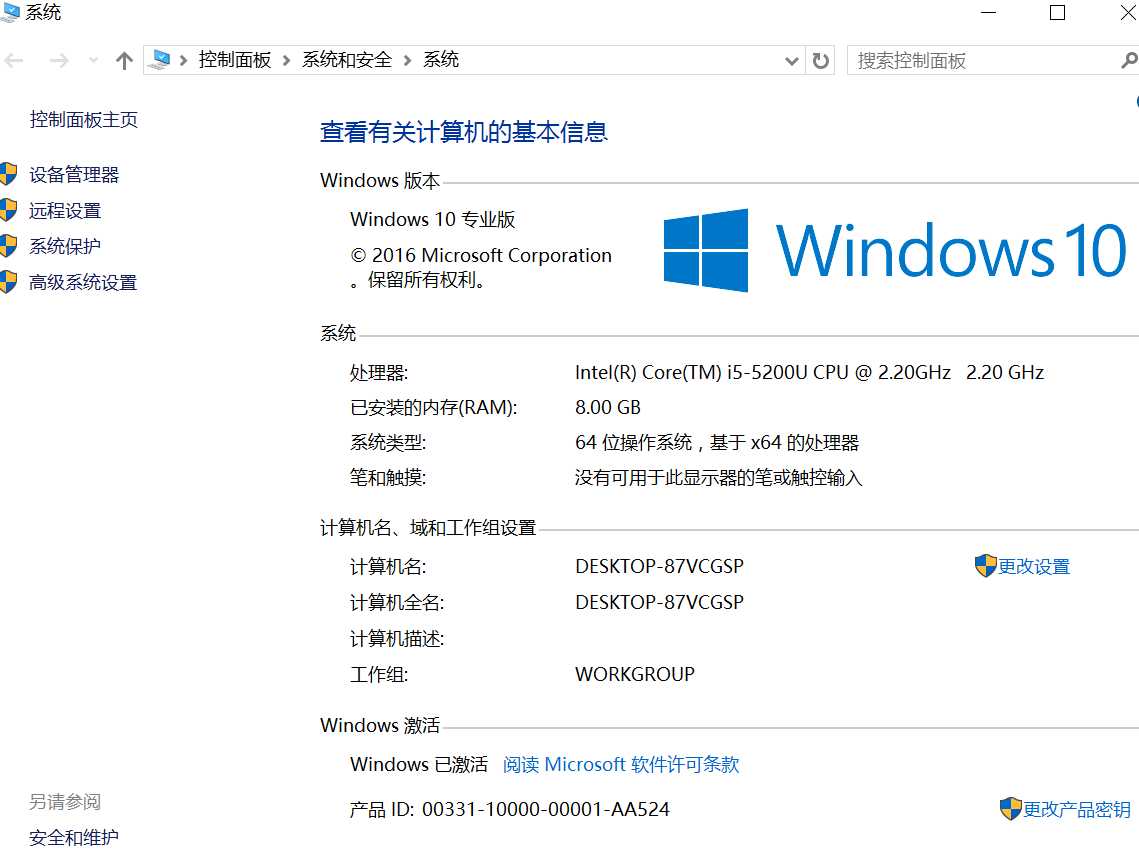Viewport: 1139px width, 866px height.
Task: Click the Windows 10 logo
Action: coord(895,251)
